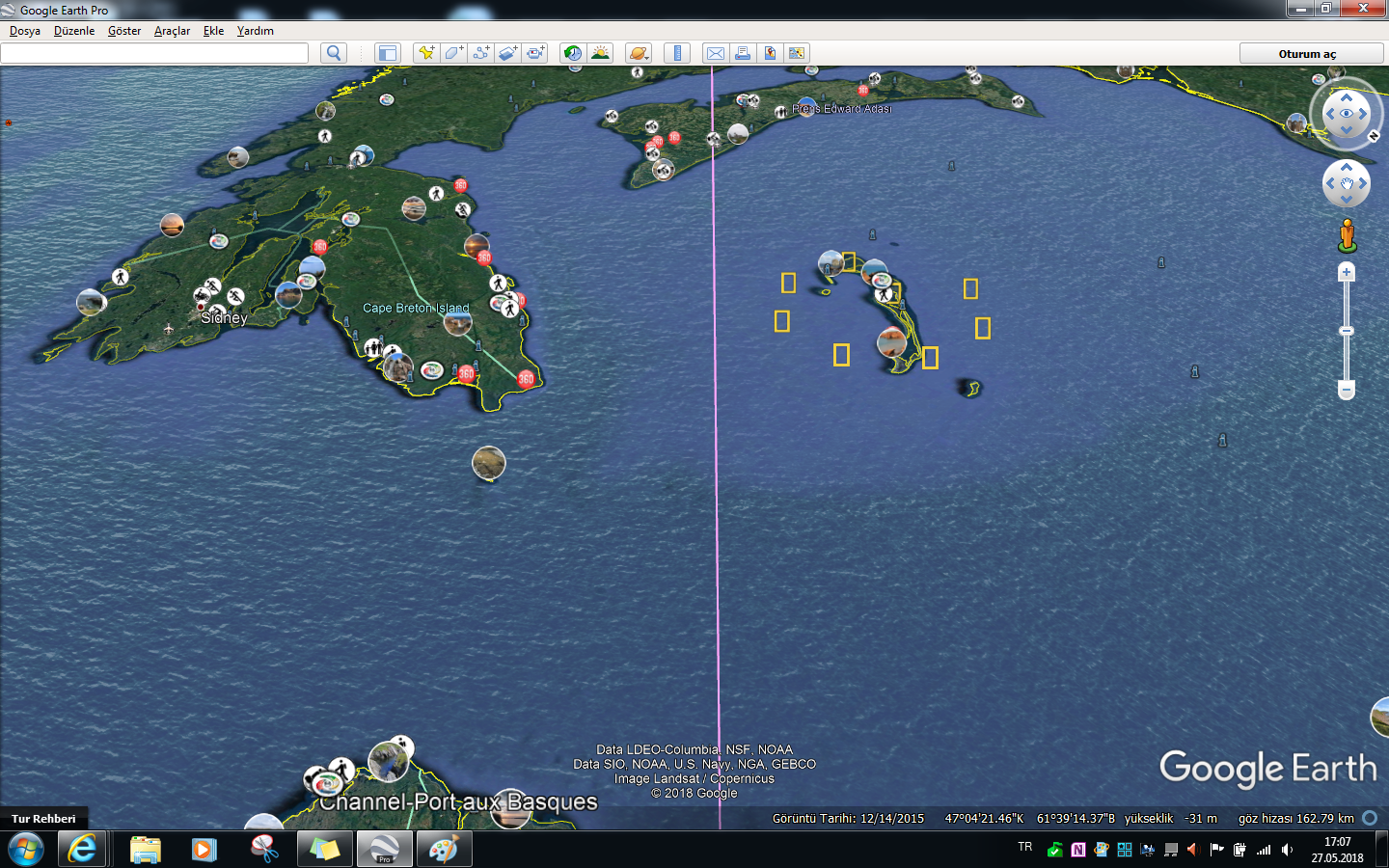Show historical imagery clock tool

click(573, 53)
